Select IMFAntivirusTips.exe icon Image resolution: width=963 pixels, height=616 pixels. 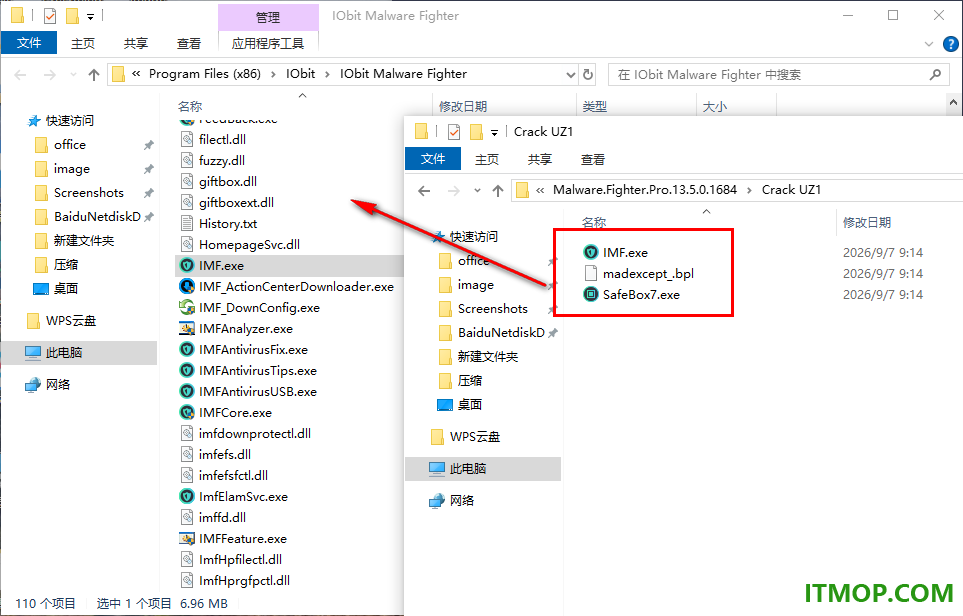coord(187,371)
